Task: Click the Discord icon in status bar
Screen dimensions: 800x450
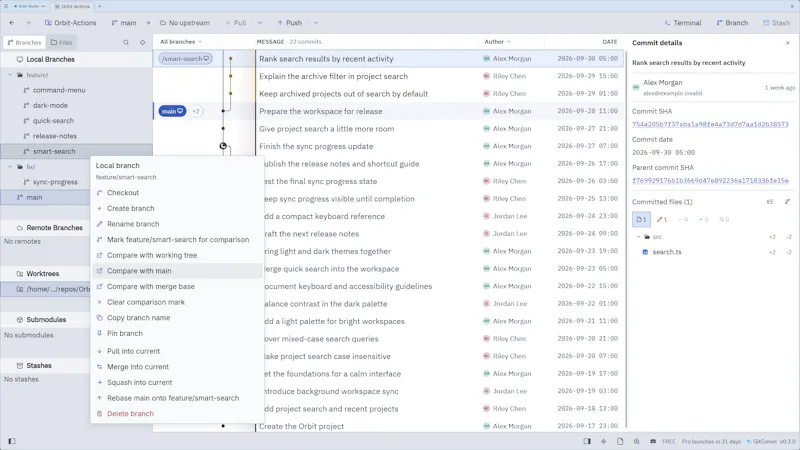Action: pos(653,441)
